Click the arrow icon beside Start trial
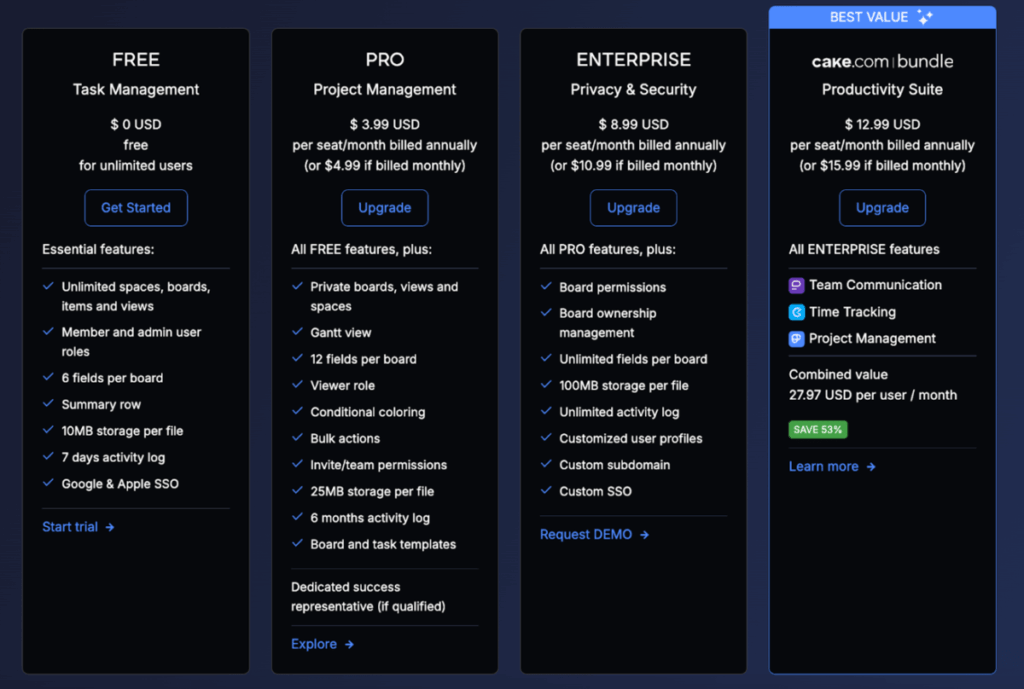This screenshot has width=1024, height=689. pyautogui.click(x=110, y=527)
